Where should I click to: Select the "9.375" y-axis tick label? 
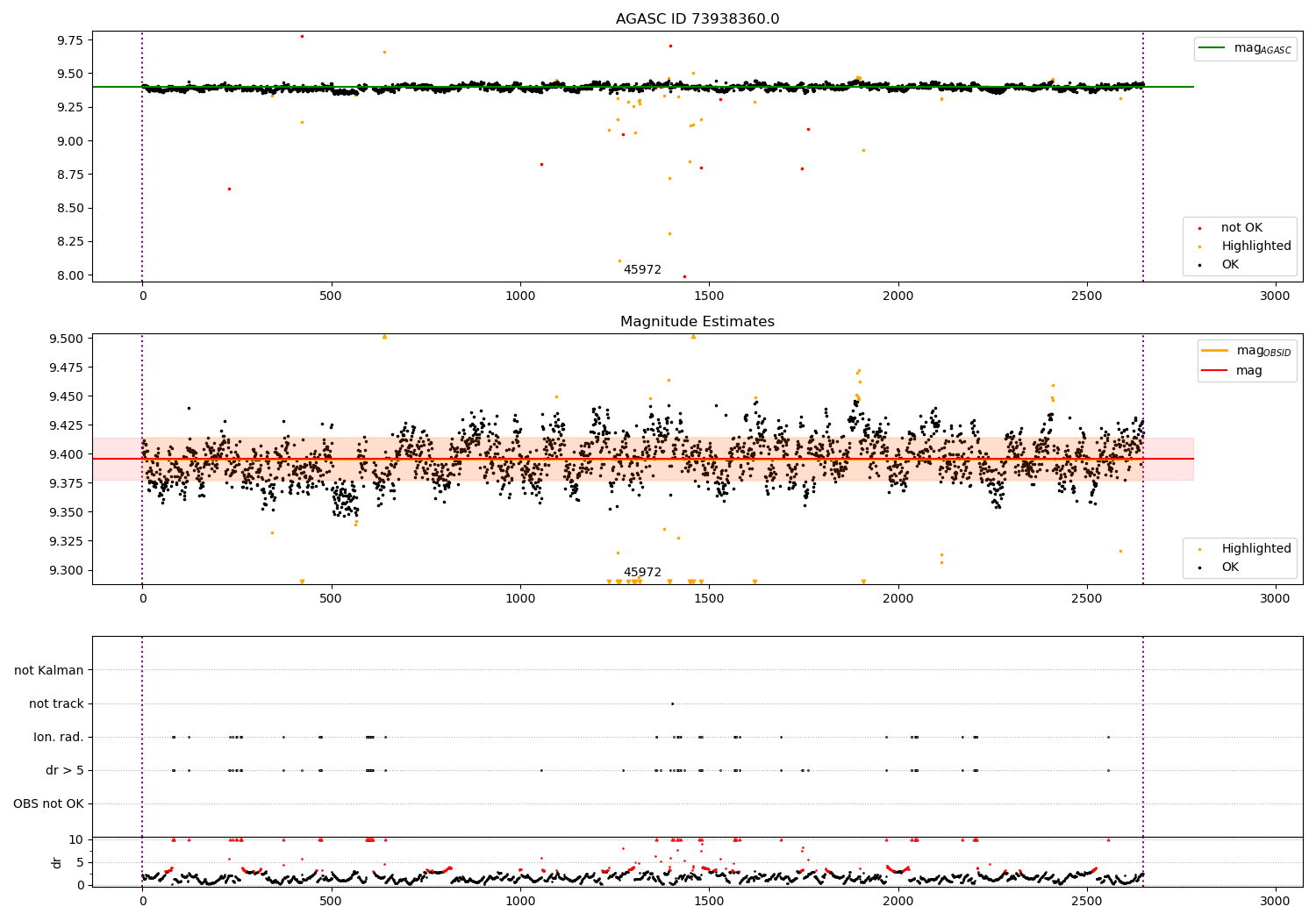click(x=67, y=483)
